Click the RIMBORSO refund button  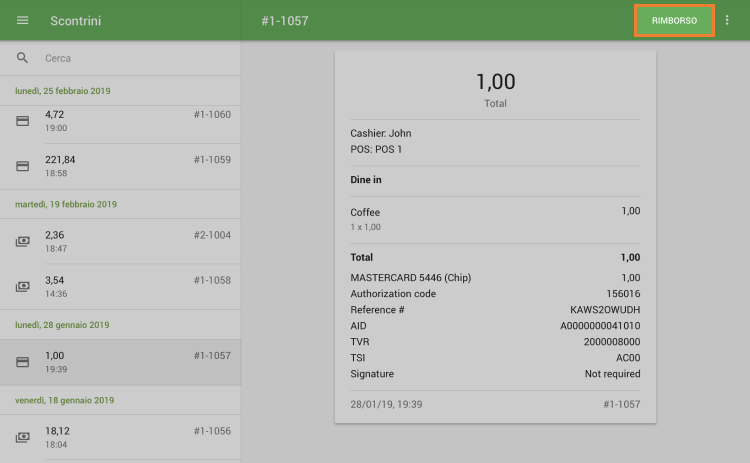pos(674,21)
